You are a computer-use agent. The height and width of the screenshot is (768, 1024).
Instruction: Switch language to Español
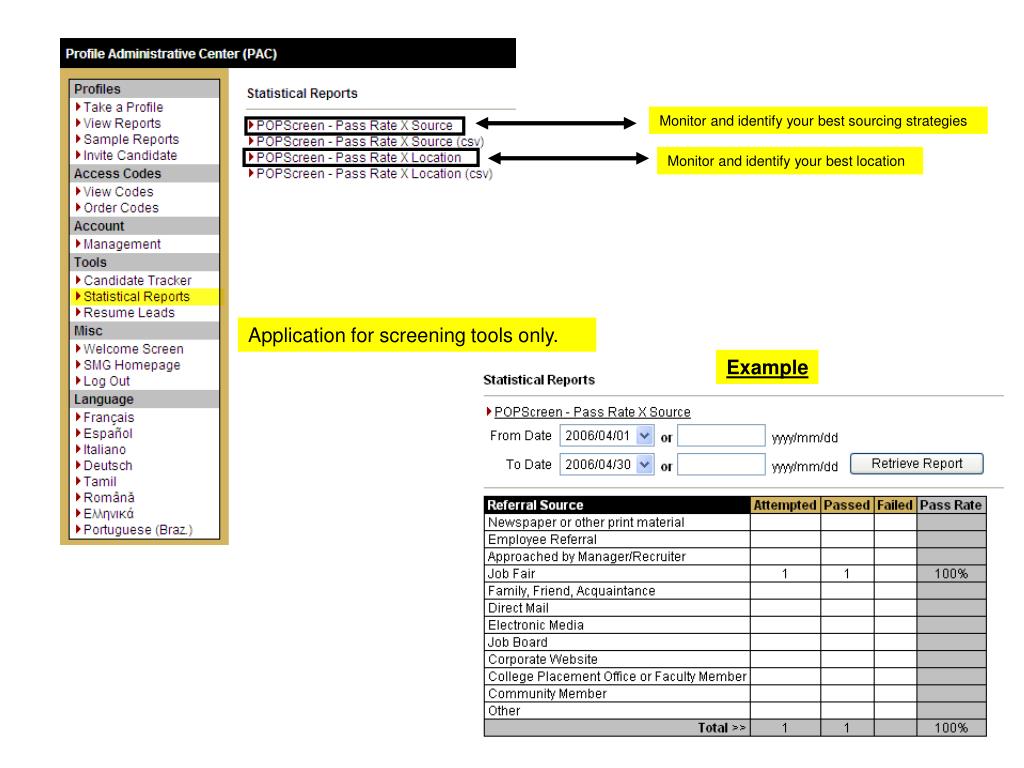[x=108, y=434]
